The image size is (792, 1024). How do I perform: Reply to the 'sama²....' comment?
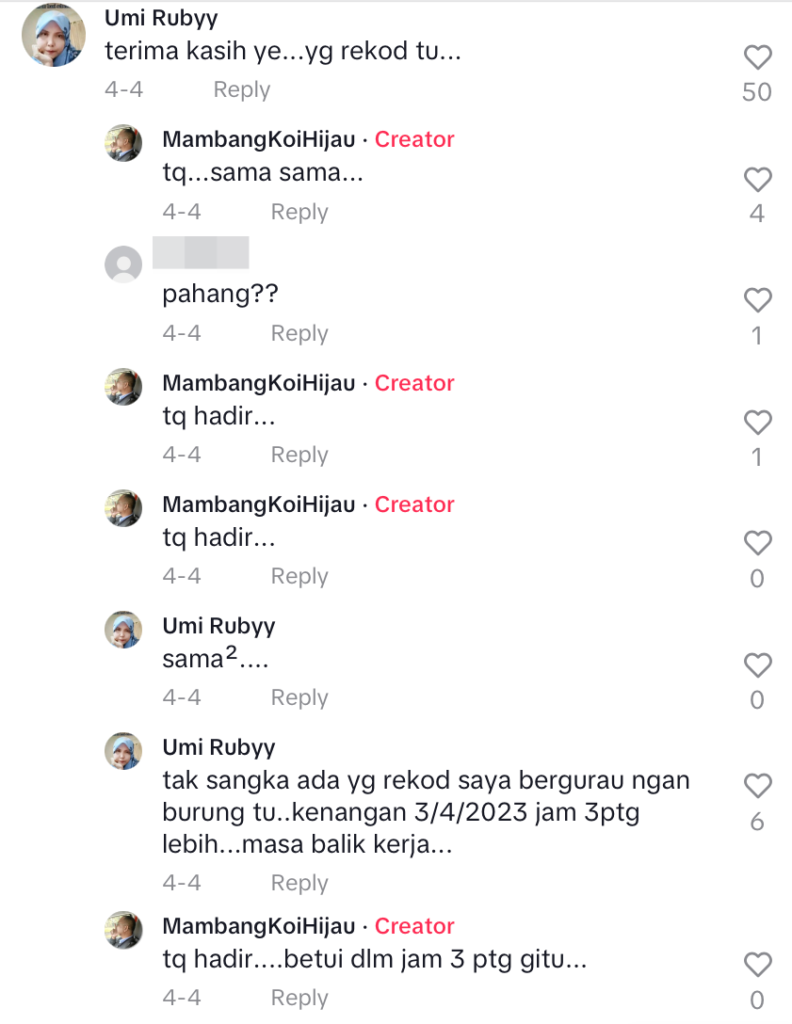click(x=299, y=697)
